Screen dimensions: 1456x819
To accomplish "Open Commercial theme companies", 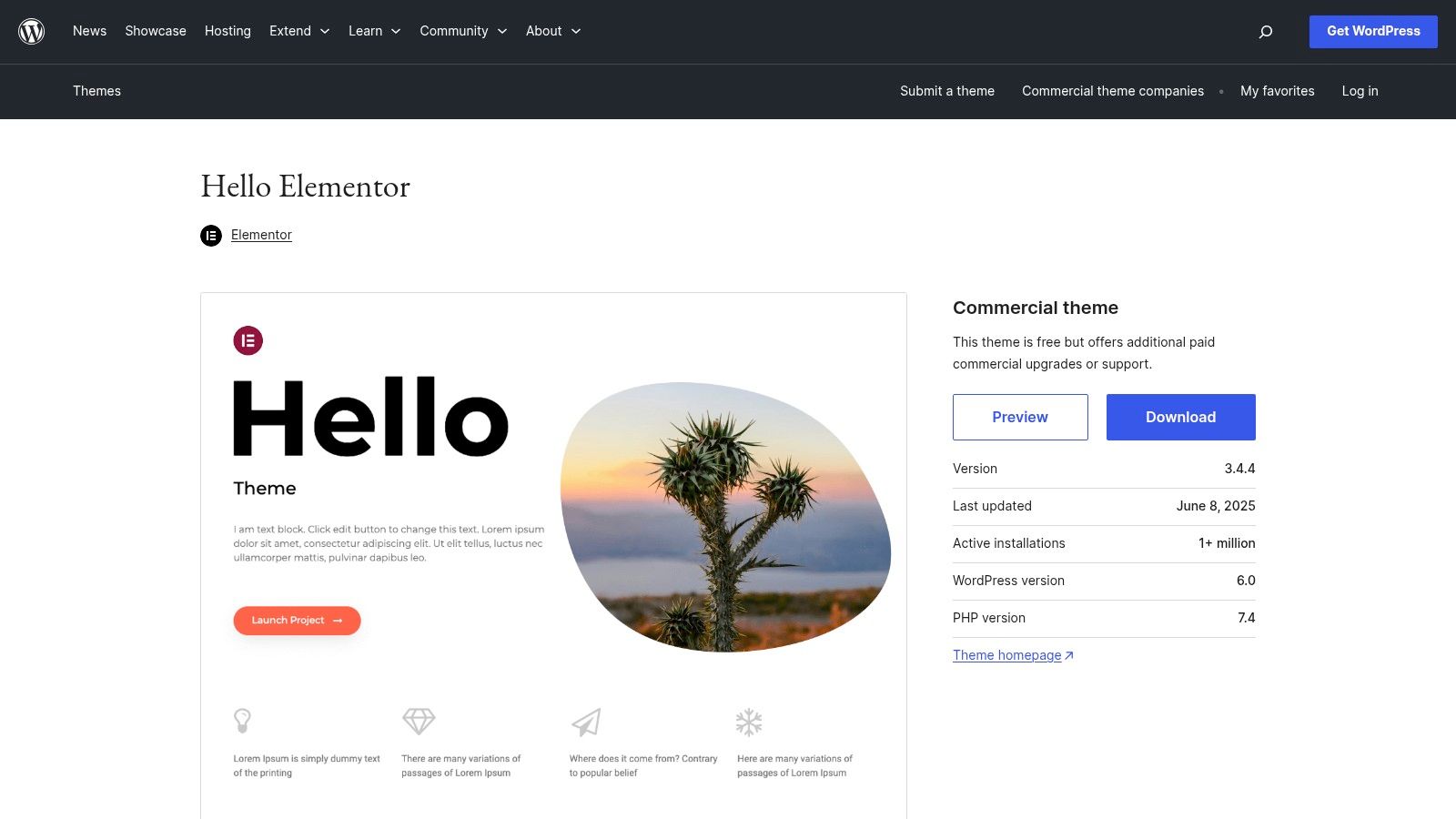I will [x=1113, y=91].
